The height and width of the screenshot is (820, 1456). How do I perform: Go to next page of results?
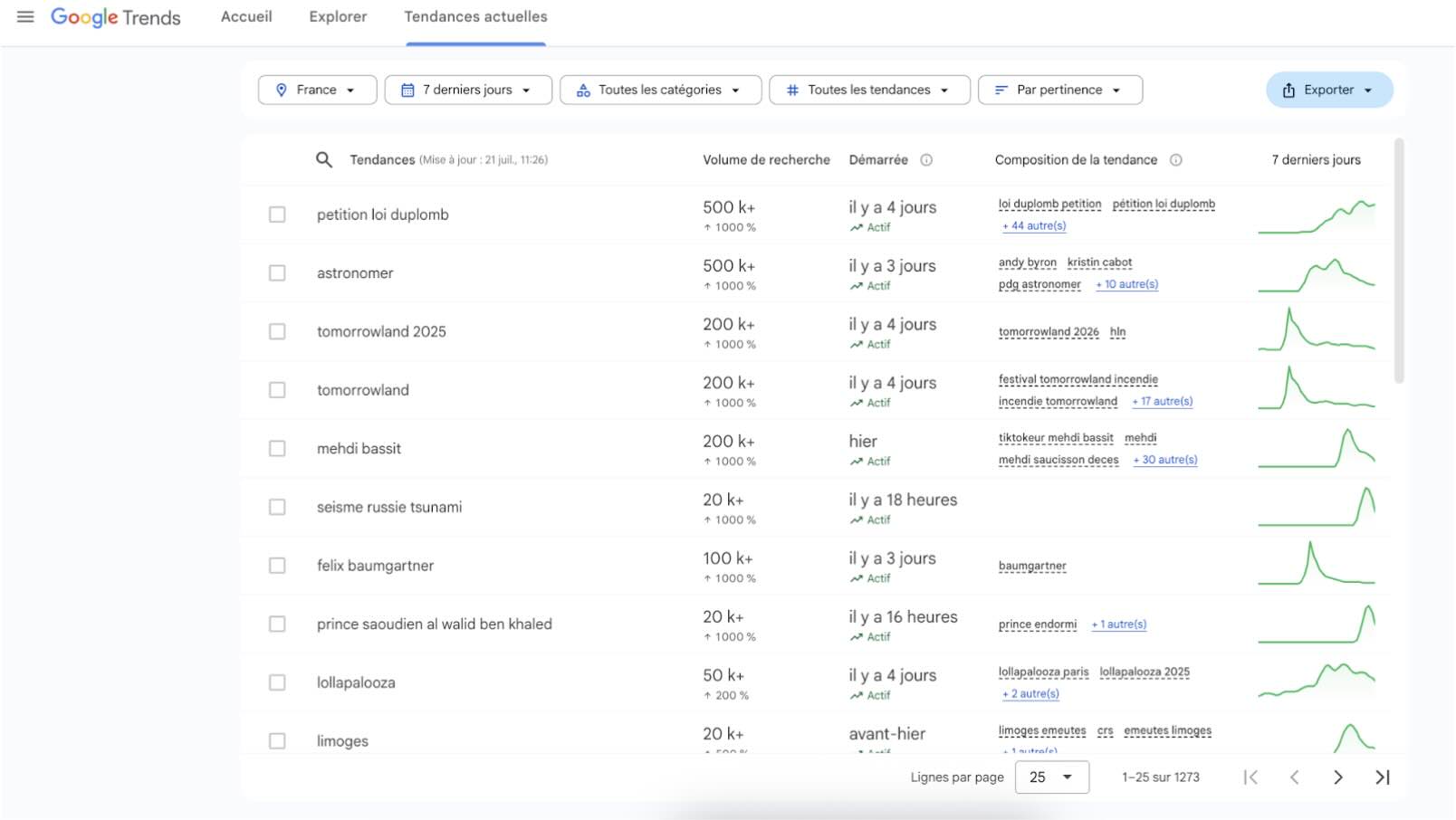[1338, 777]
